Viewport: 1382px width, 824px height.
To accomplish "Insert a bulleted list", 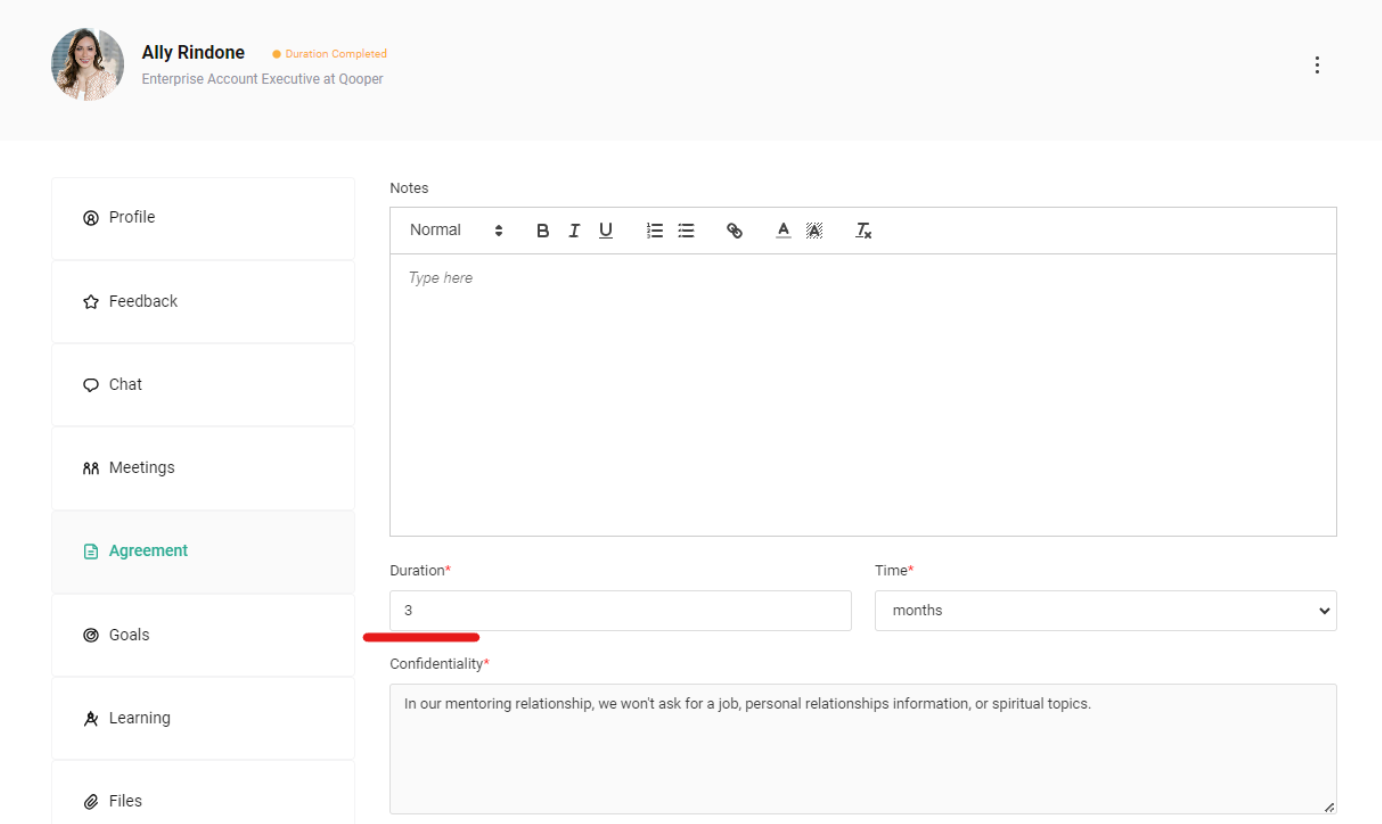I will point(686,231).
